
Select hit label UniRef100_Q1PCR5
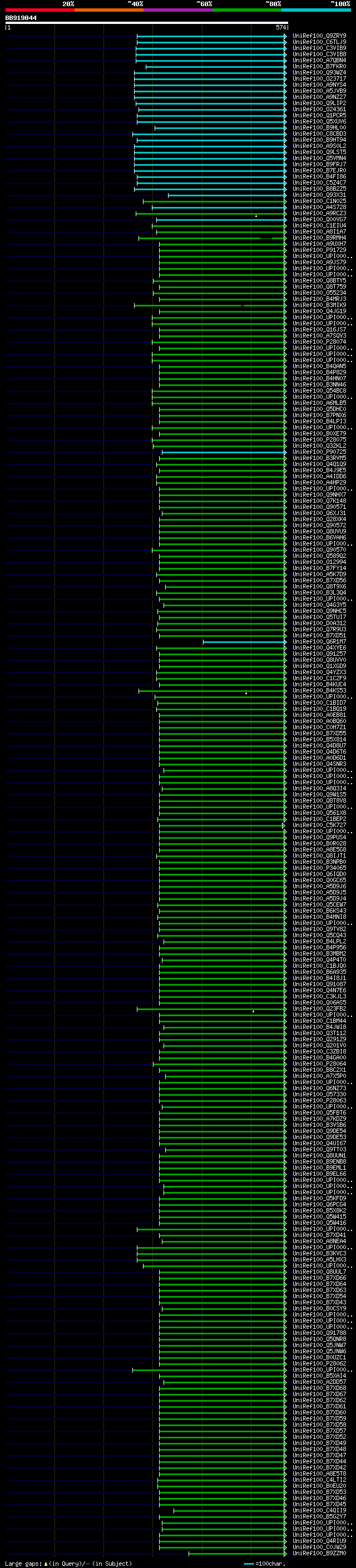pyautogui.click(x=319, y=116)
